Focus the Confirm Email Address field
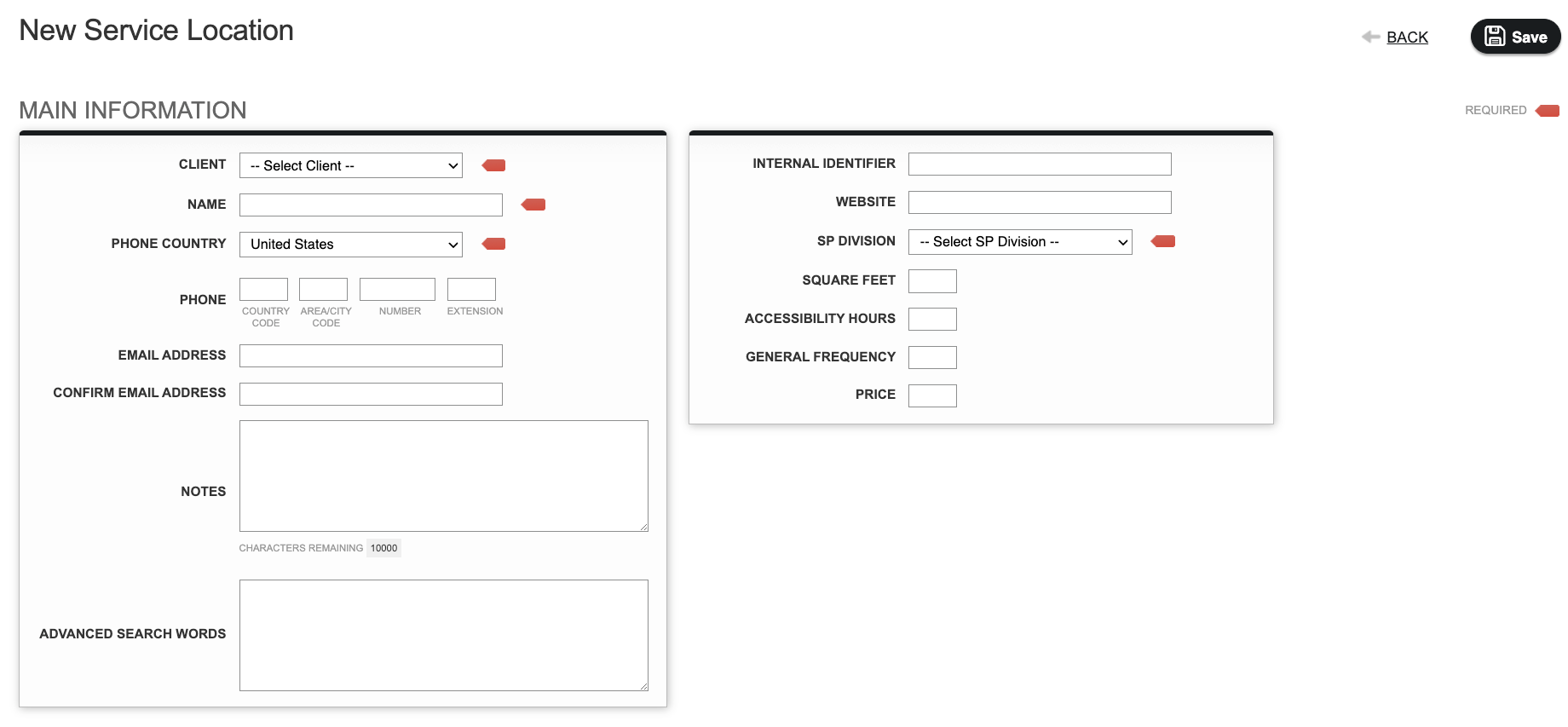The height and width of the screenshot is (727, 1568). [371, 394]
